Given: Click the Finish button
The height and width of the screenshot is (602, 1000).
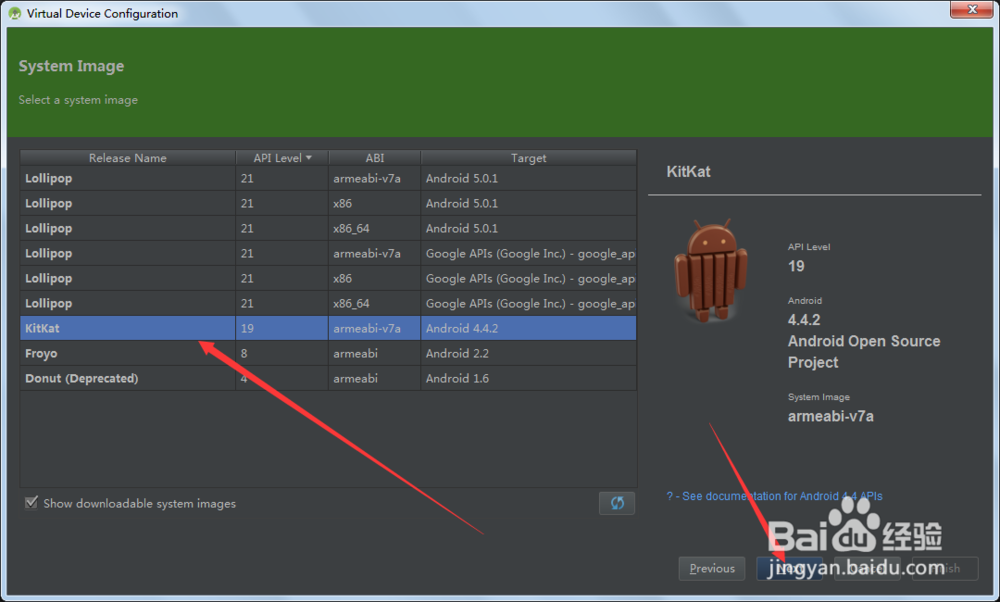Looking at the screenshot, I should (945, 568).
